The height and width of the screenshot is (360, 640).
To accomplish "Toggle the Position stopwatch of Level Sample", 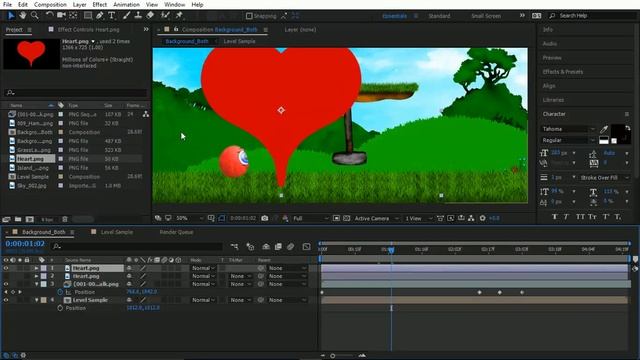I will [x=60, y=308].
